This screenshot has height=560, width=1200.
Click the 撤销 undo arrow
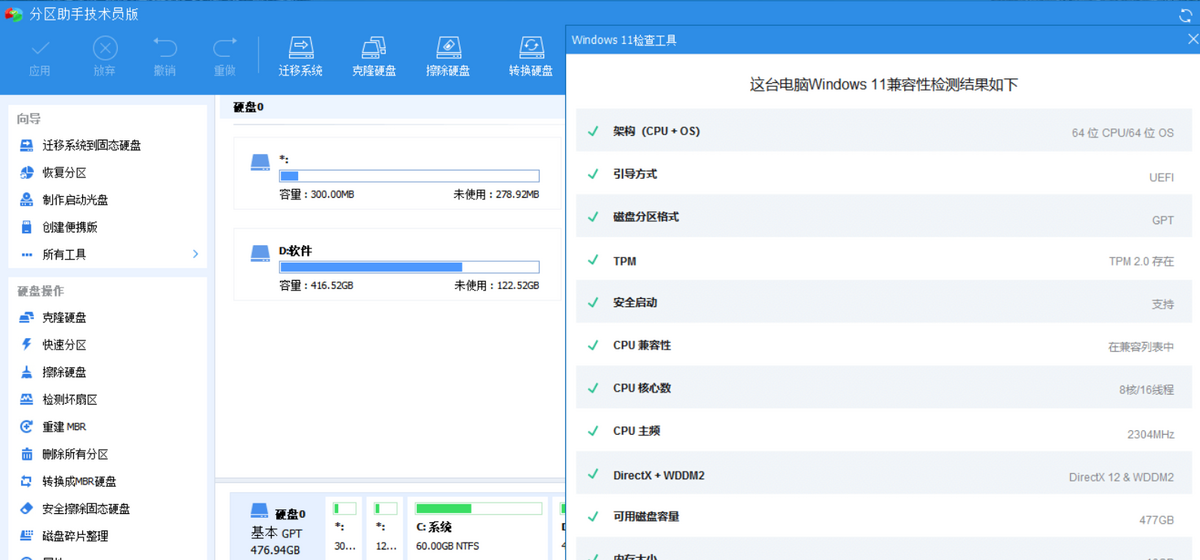coord(165,47)
